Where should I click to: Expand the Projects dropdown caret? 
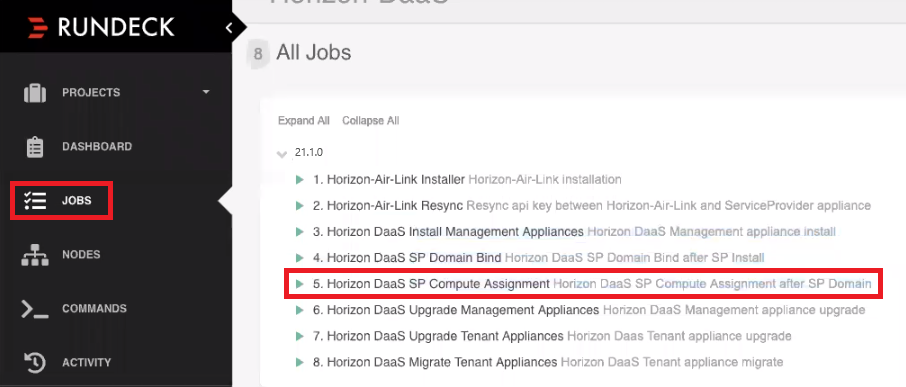point(206,92)
